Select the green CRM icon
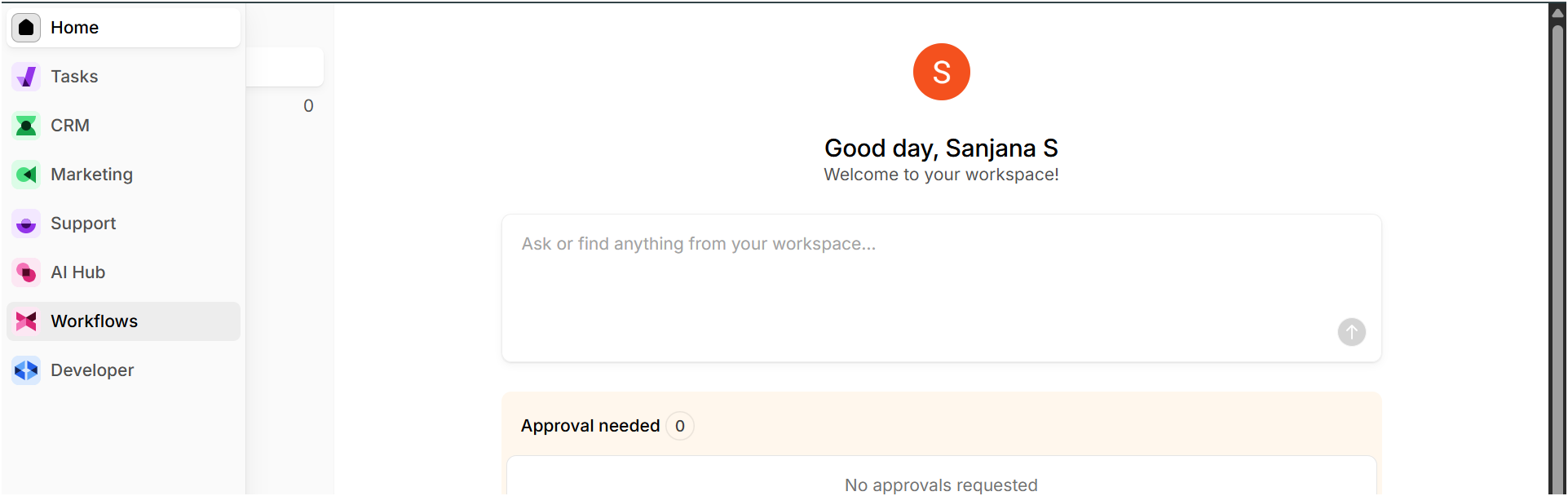This screenshot has height=496, width=1568. (x=26, y=126)
